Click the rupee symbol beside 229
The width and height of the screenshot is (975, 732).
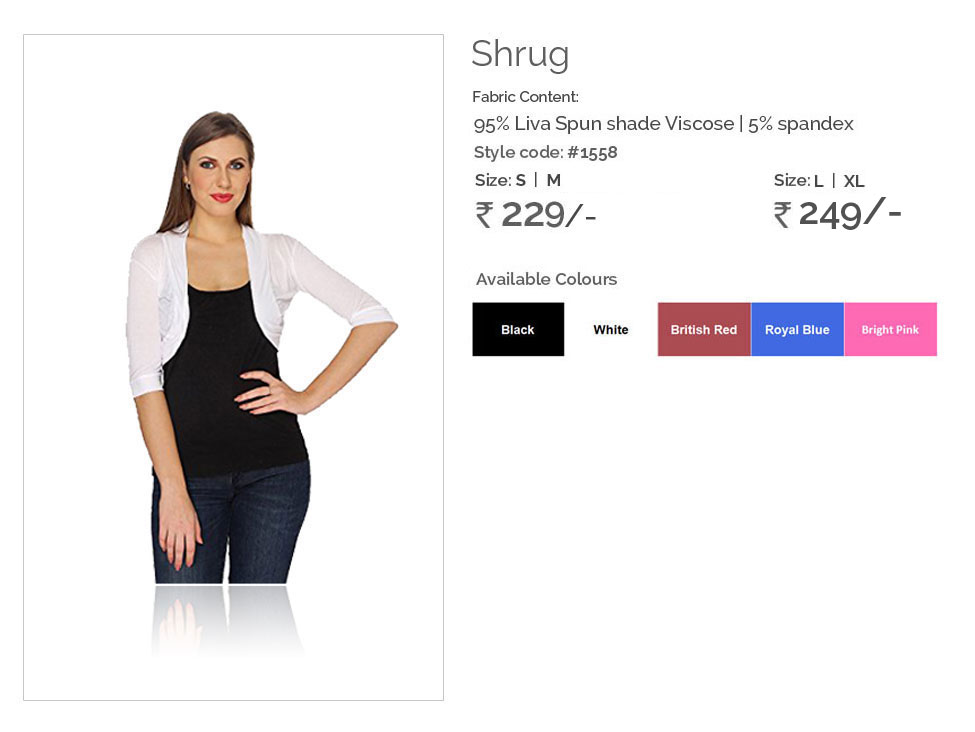pyautogui.click(x=484, y=215)
